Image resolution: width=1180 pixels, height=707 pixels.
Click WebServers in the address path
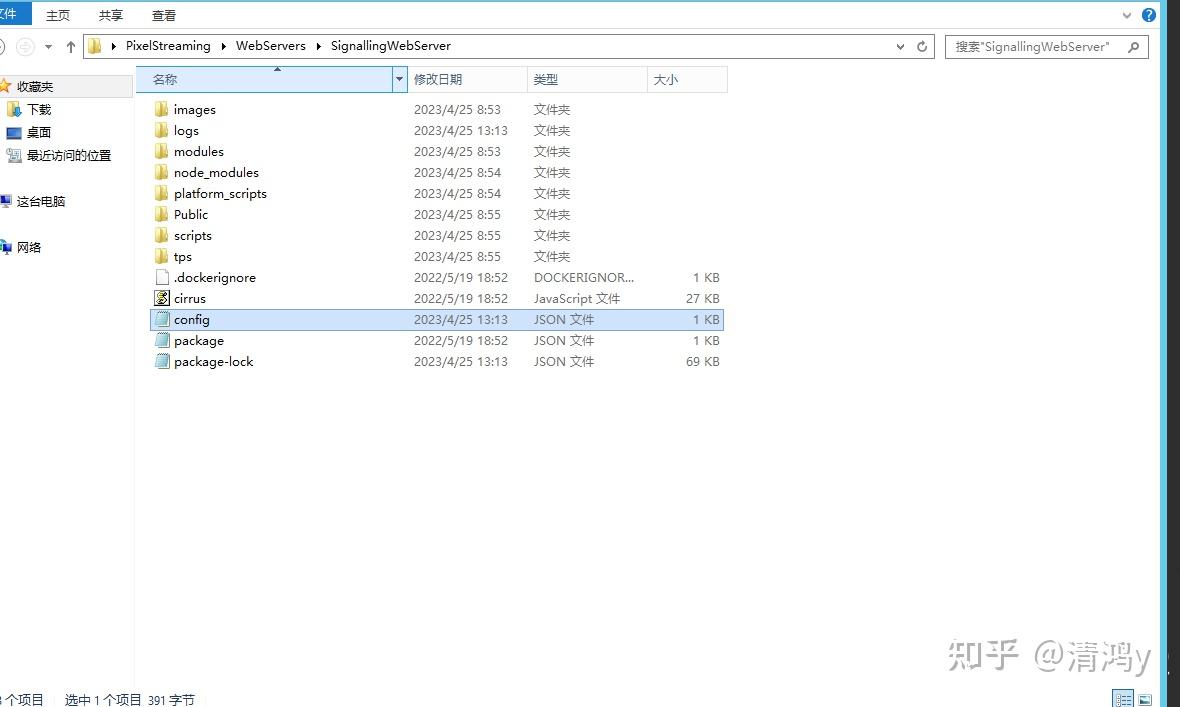tap(271, 46)
